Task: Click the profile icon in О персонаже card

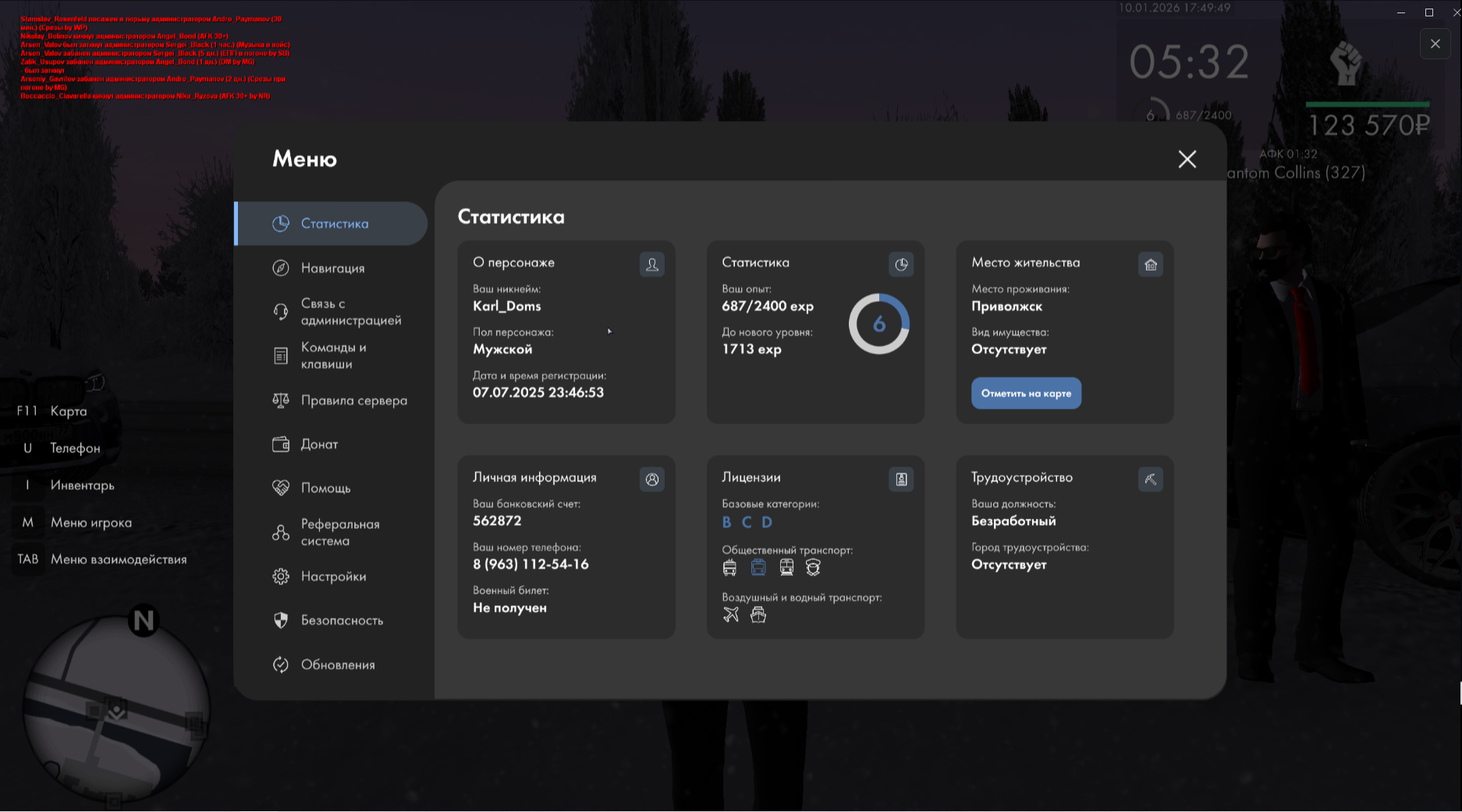Action: pyautogui.click(x=651, y=264)
